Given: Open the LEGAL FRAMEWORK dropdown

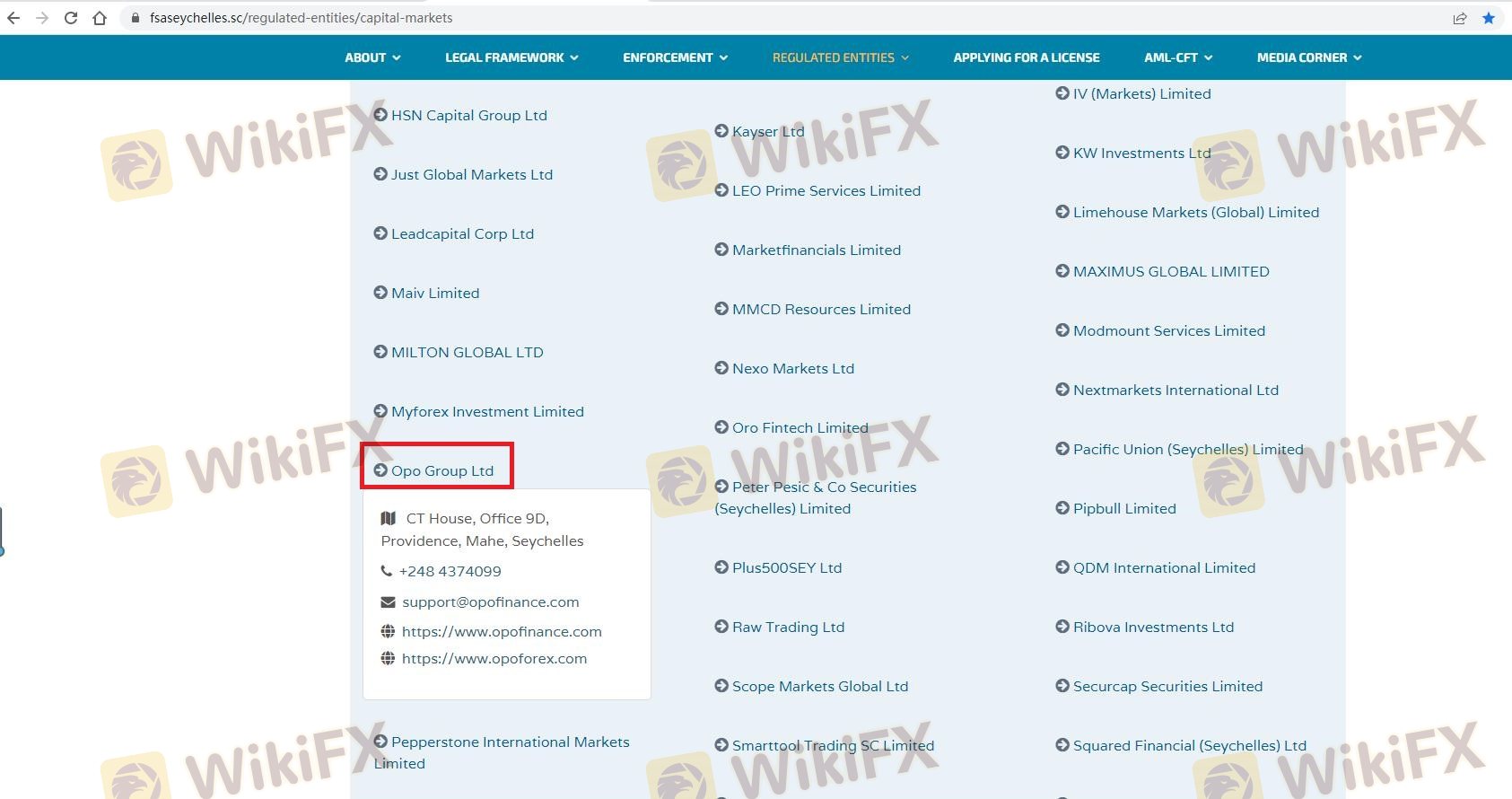Looking at the screenshot, I should [x=511, y=57].
